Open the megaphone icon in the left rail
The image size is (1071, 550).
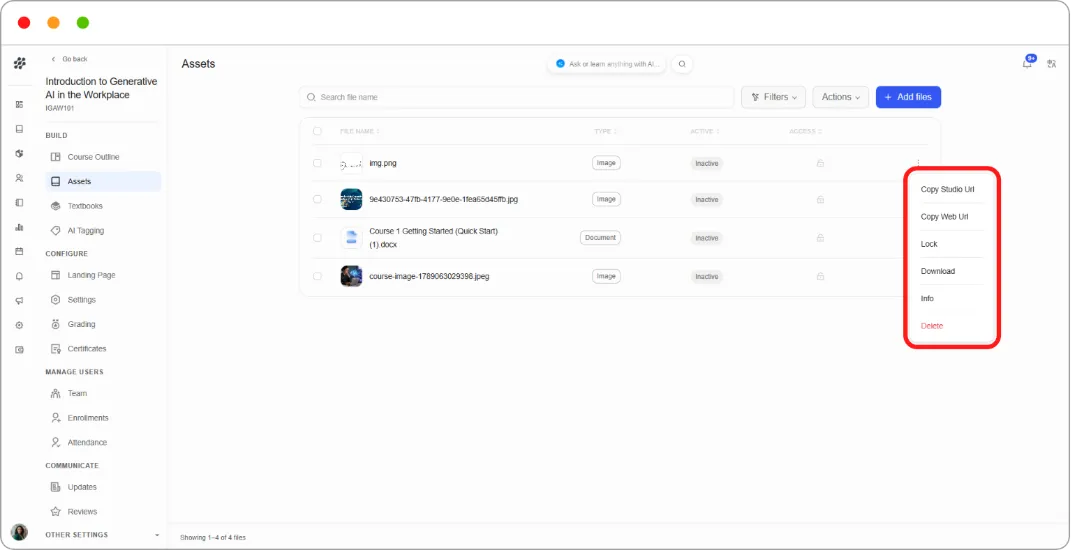click(x=19, y=301)
